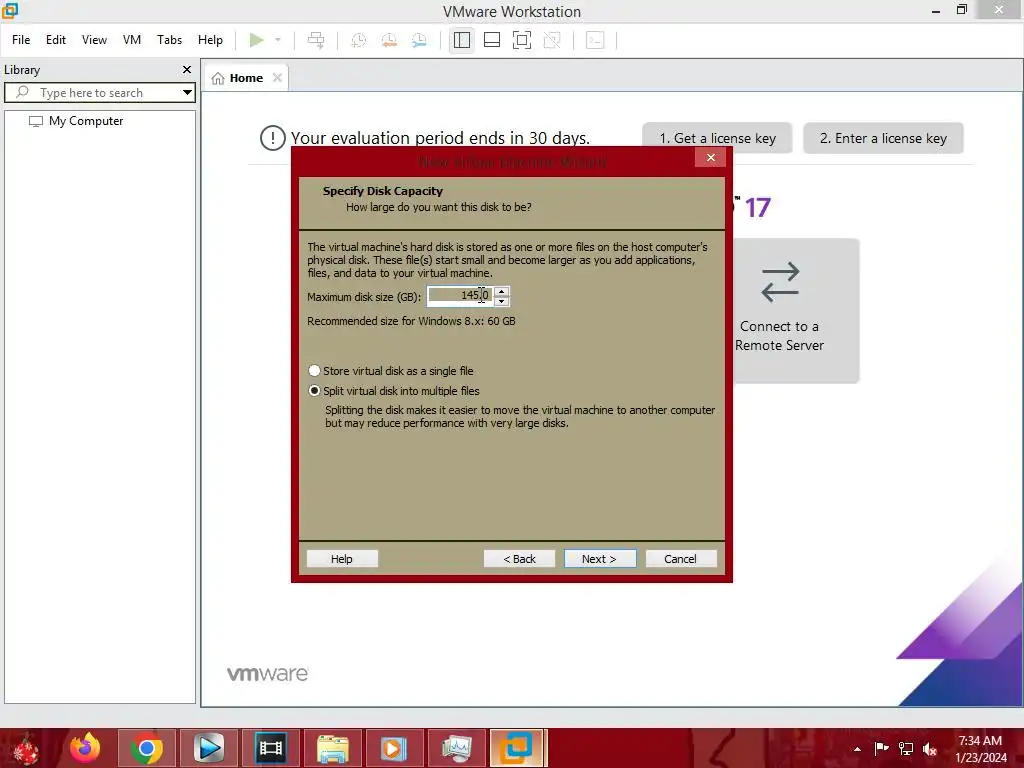Close the Home tab

(x=277, y=78)
